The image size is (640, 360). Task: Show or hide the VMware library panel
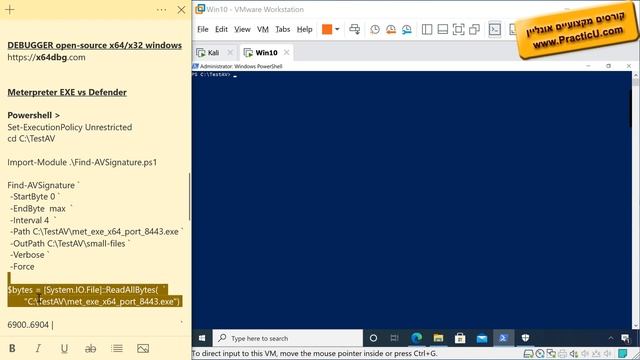point(427,29)
